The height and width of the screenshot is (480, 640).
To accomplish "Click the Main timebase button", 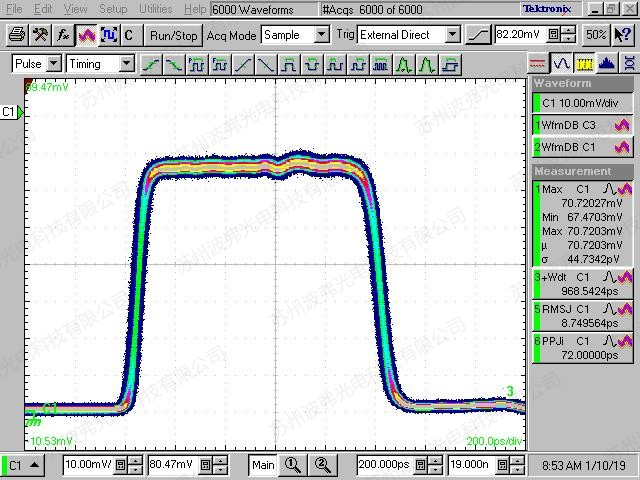I will click(263, 465).
